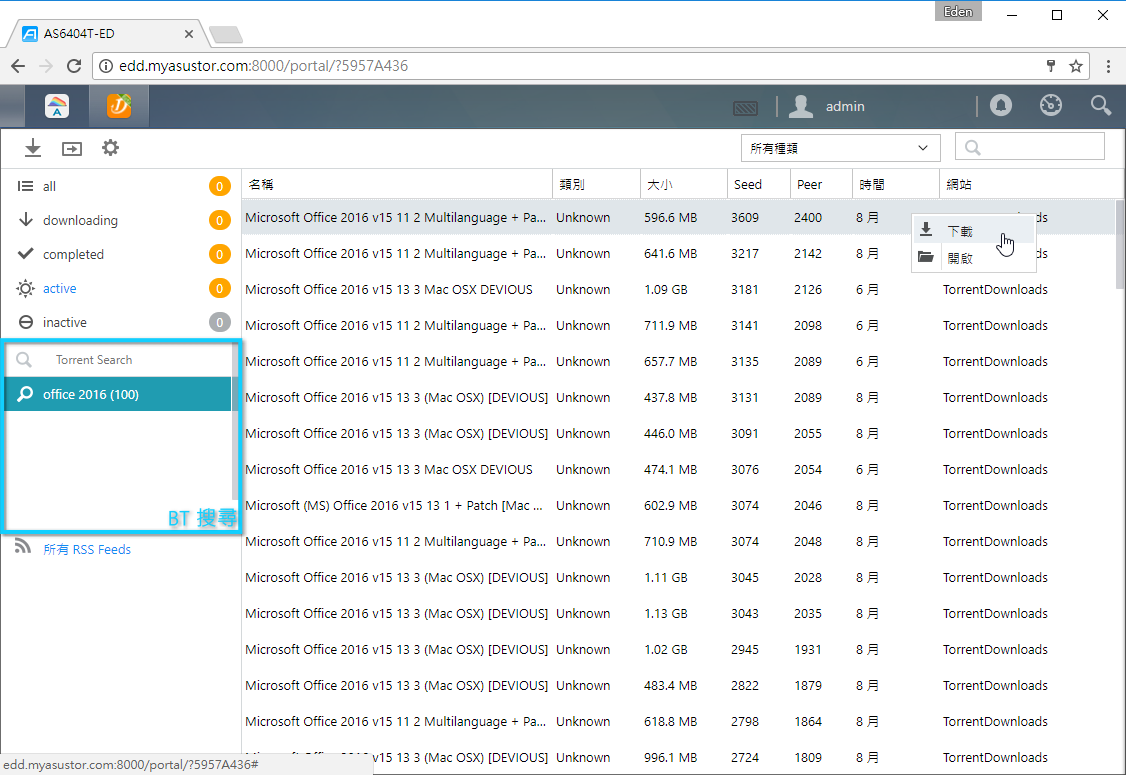Open the 所有種類 category dropdown

click(x=840, y=148)
